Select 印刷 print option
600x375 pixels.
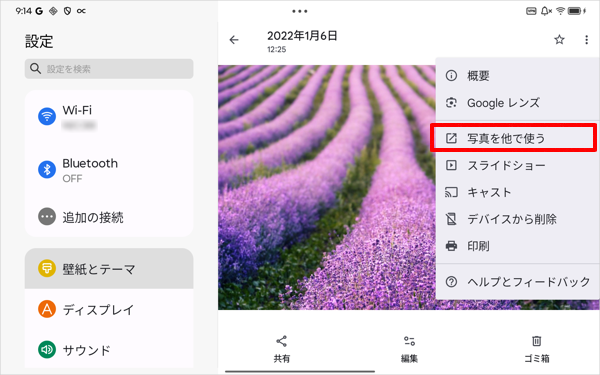[517, 246]
